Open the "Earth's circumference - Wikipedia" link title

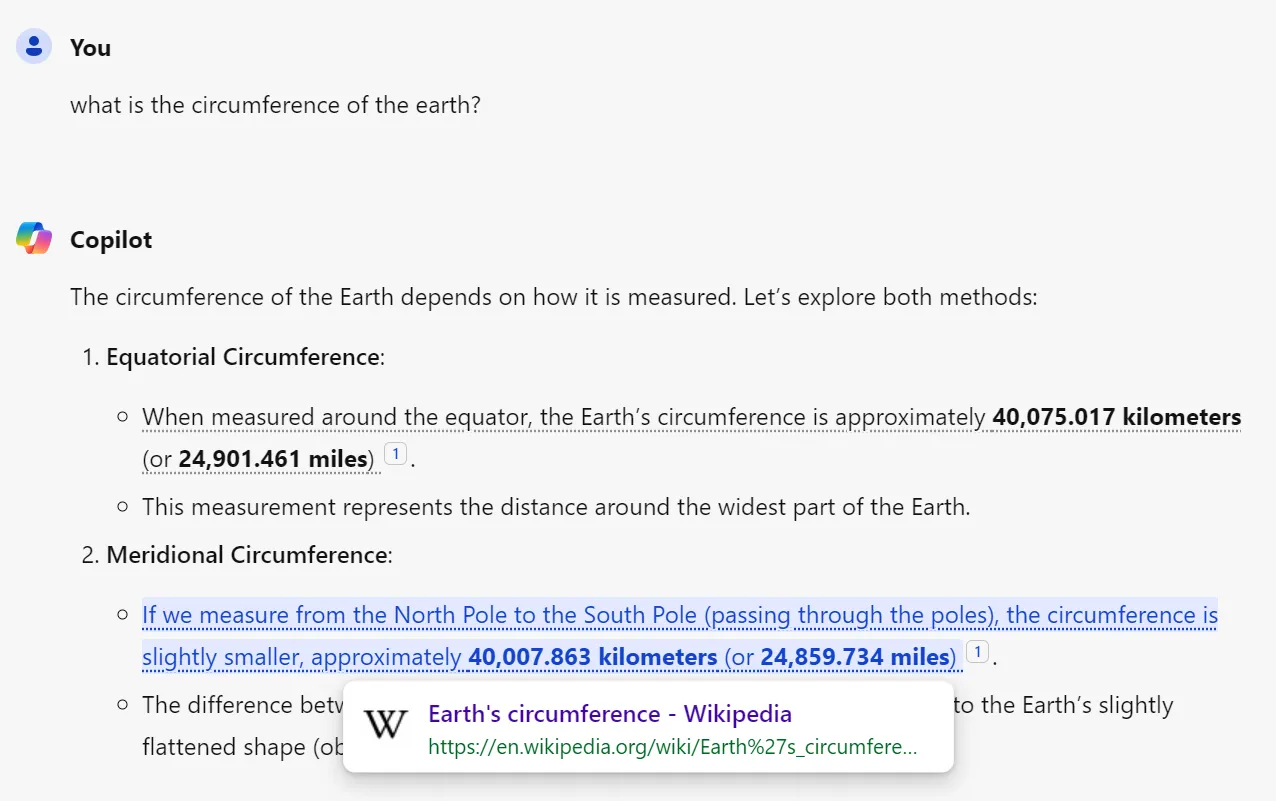610,713
